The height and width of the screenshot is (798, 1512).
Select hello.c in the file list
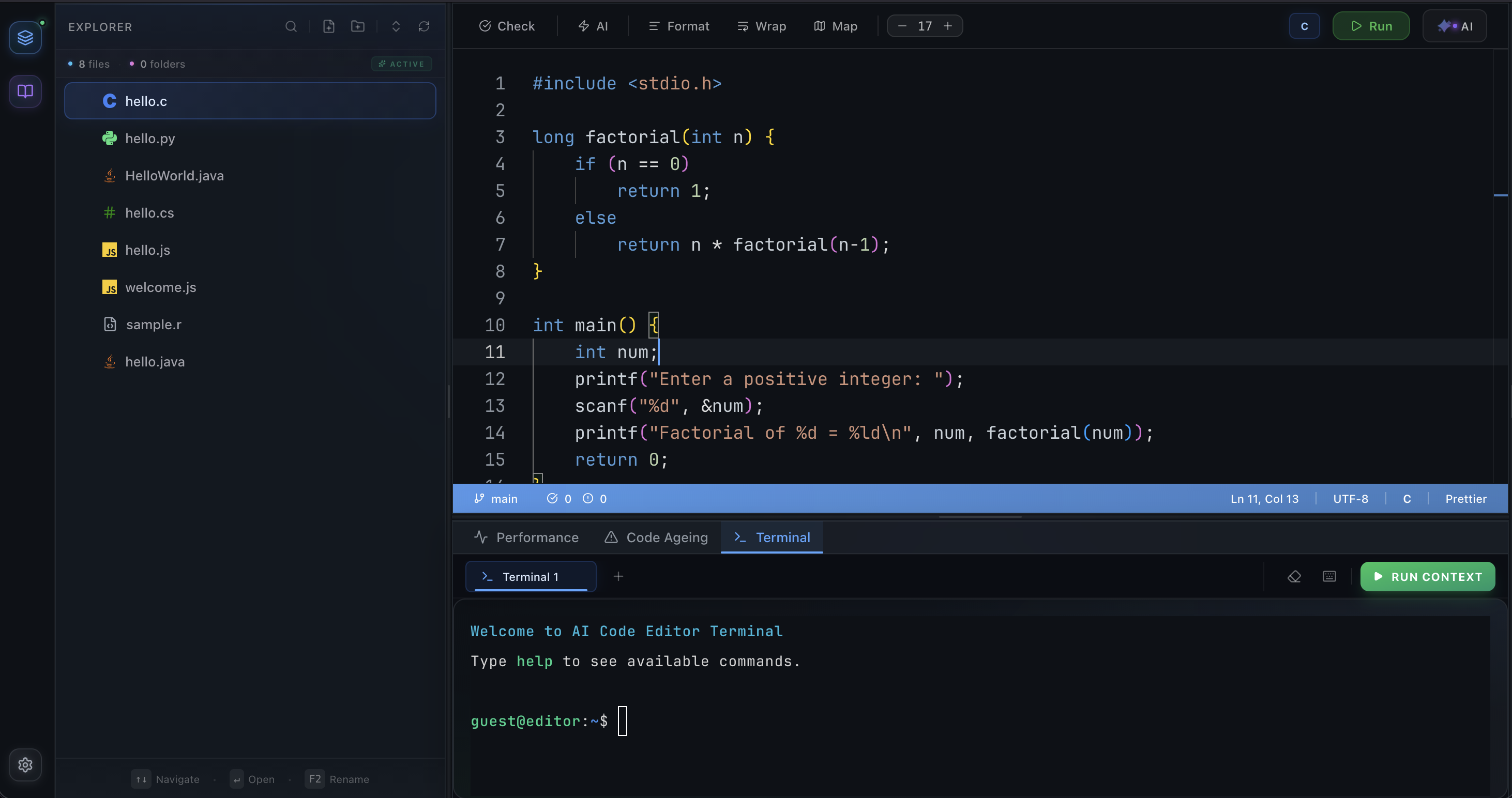point(250,101)
